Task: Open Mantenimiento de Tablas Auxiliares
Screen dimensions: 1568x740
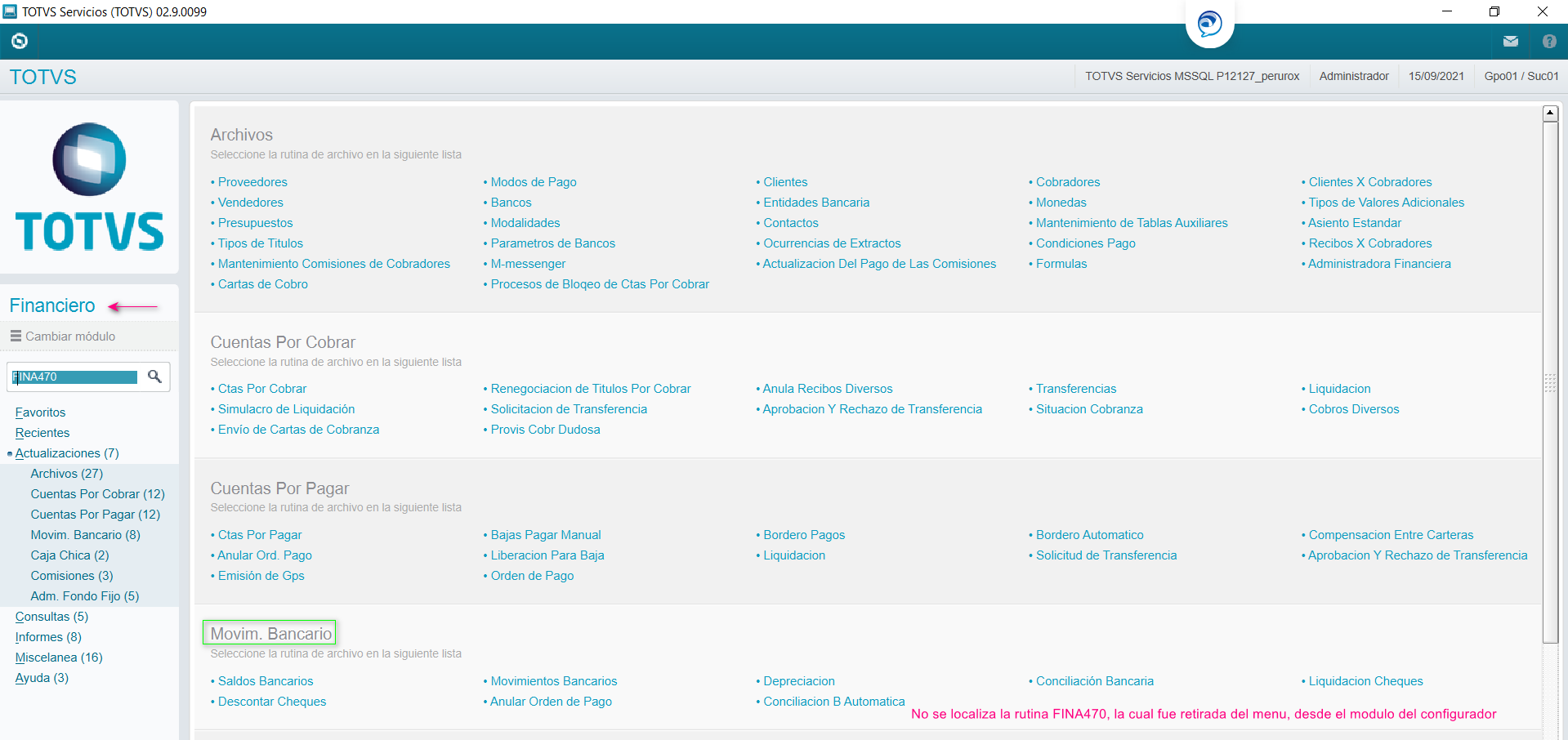Action: (x=1132, y=223)
